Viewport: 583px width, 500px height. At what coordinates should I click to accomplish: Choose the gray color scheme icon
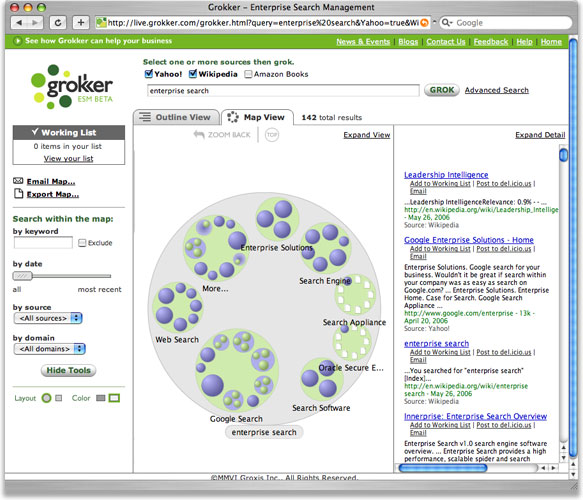point(100,398)
